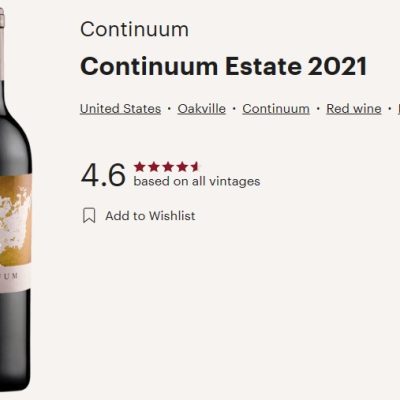Click the fourth rating star
The height and width of the screenshot is (400, 400).
(182, 167)
